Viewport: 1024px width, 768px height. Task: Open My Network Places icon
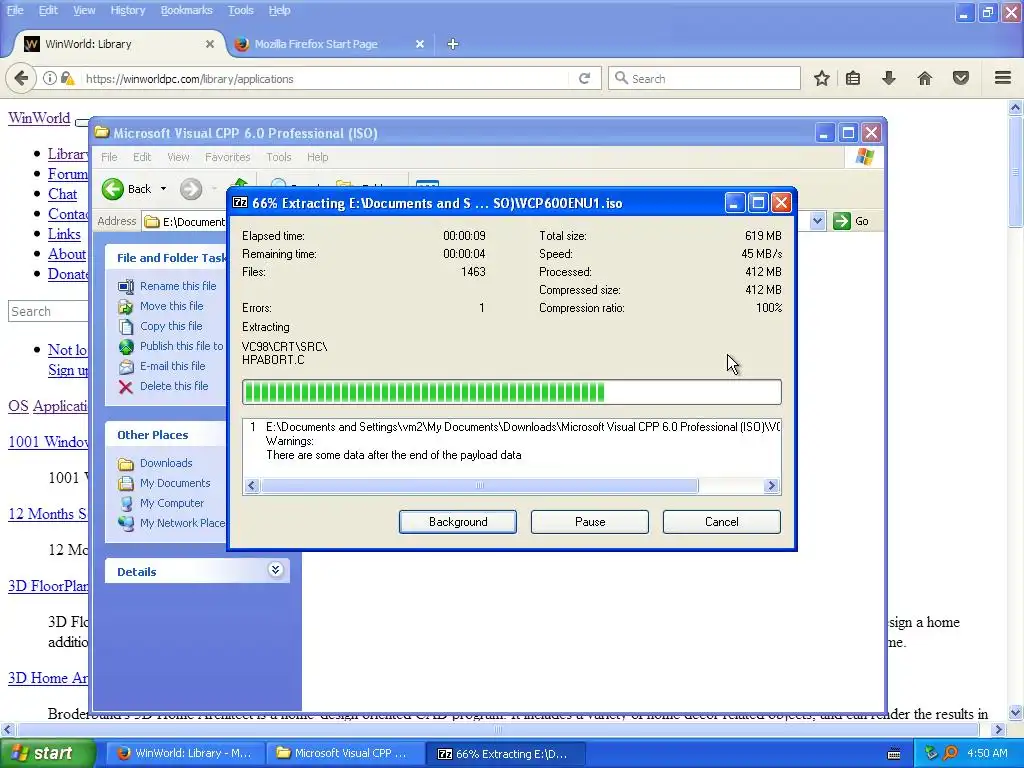(125, 523)
